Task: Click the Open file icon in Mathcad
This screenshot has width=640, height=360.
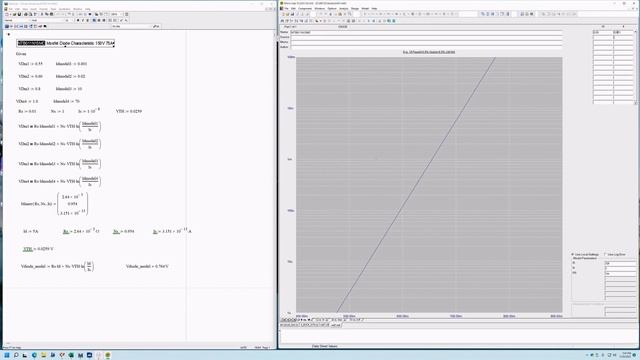Action: click(15, 14)
